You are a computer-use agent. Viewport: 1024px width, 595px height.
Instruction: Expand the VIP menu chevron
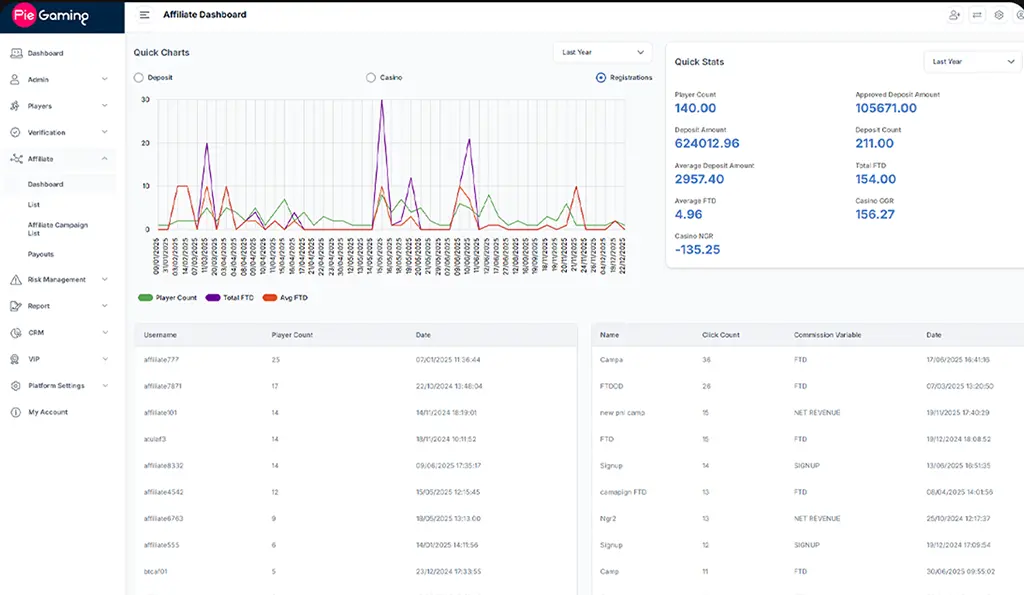point(104,359)
